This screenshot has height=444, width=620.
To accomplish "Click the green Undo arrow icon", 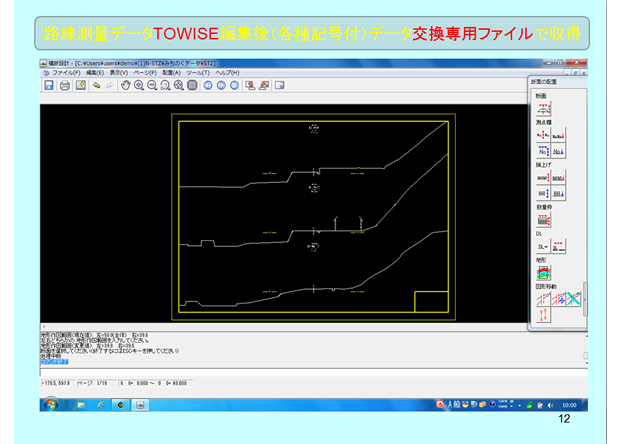I will coord(96,85).
